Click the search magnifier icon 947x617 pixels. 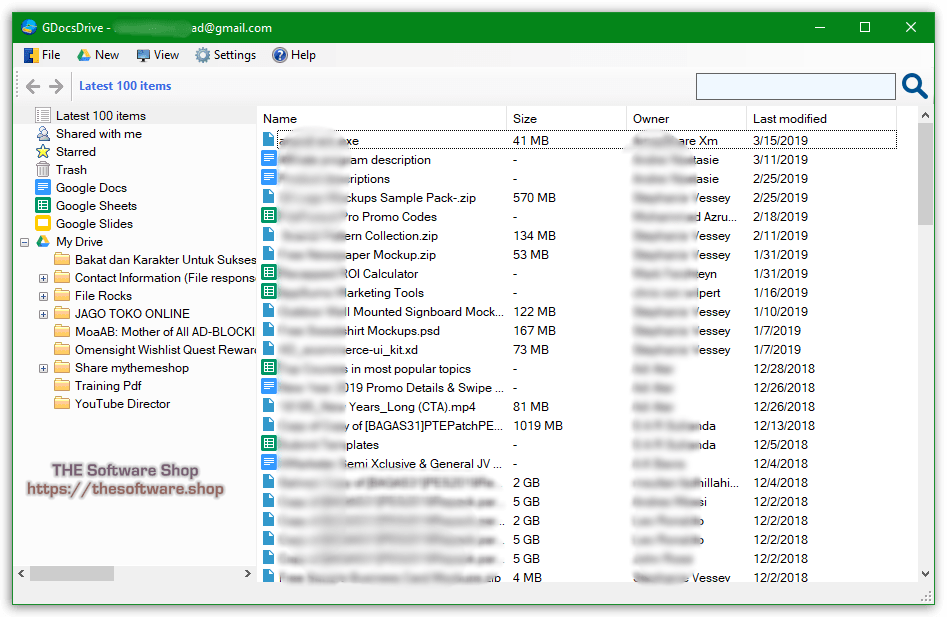click(x=914, y=86)
